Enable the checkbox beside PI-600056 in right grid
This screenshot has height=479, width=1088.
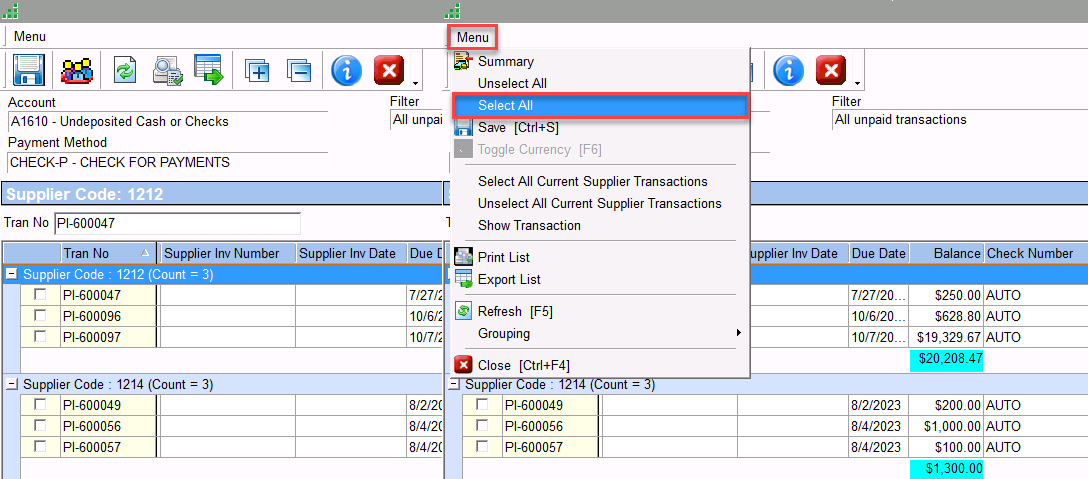click(x=482, y=426)
